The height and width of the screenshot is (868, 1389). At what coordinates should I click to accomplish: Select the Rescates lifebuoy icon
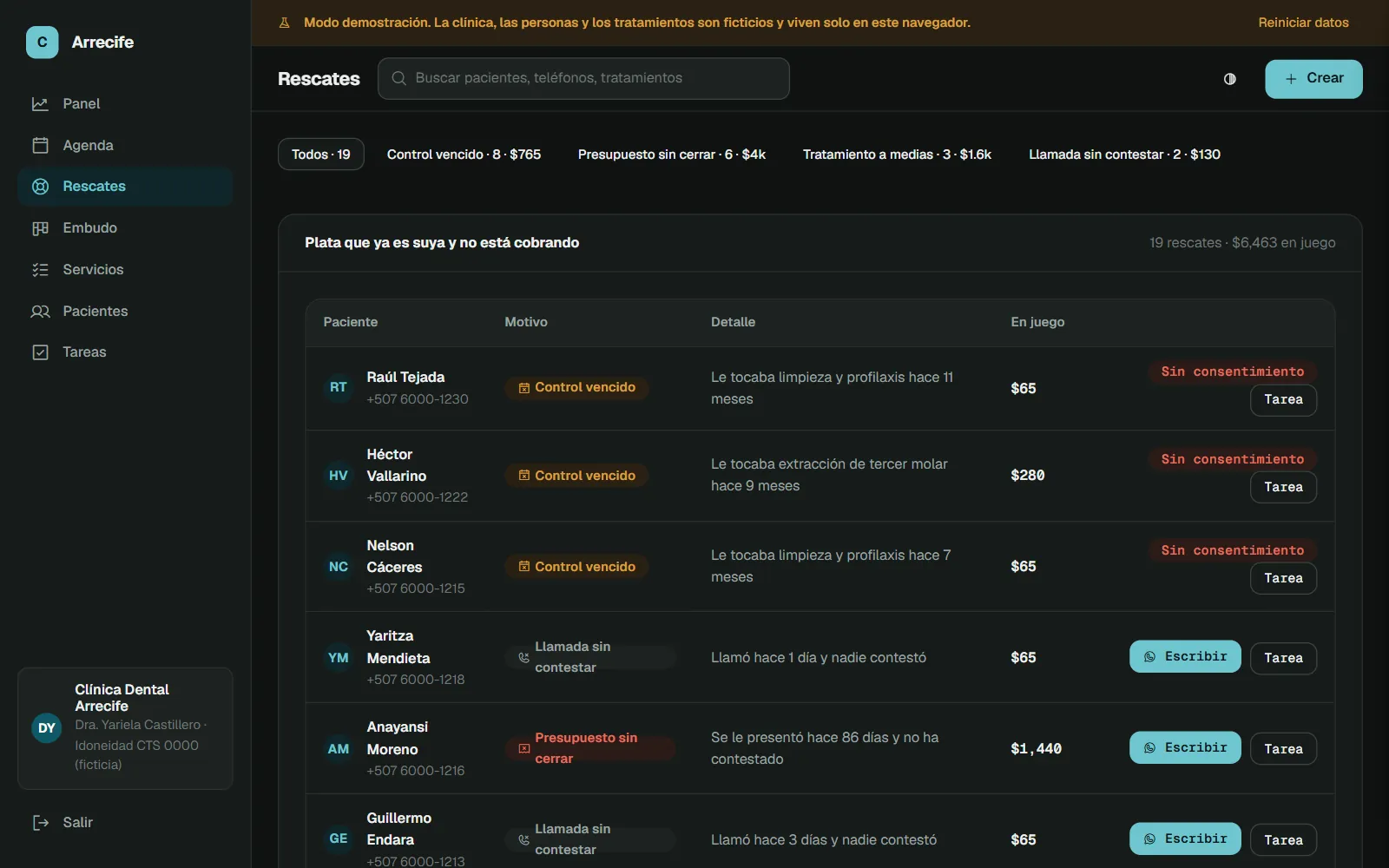[40, 187]
